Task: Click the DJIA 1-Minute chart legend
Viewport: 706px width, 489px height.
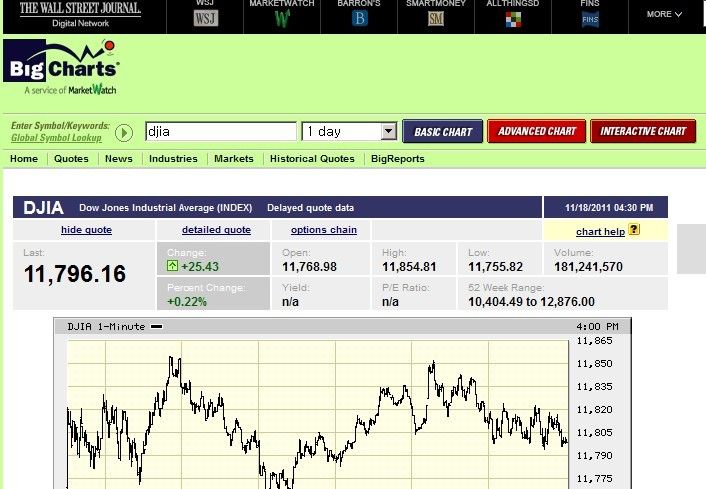Action: click(115, 326)
